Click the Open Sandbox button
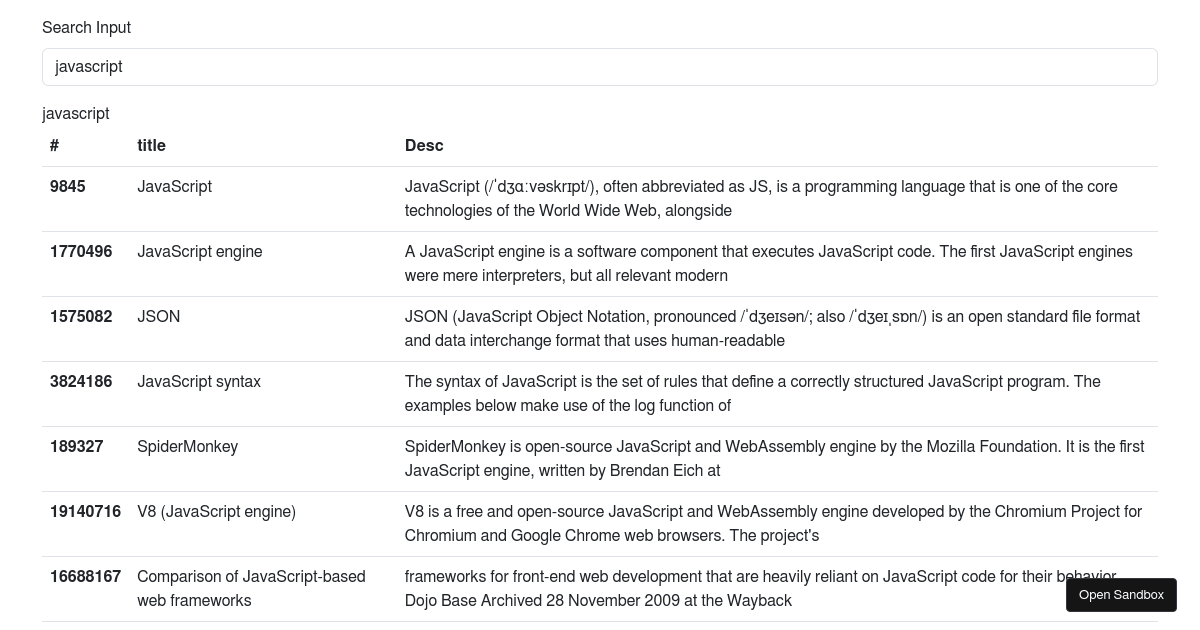This screenshot has width=1200, height=630. [x=1121, y=594]
